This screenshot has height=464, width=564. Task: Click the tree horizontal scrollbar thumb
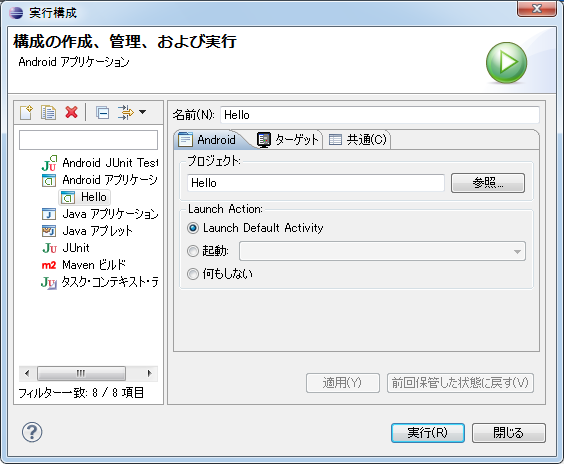(x=81, y=373)
